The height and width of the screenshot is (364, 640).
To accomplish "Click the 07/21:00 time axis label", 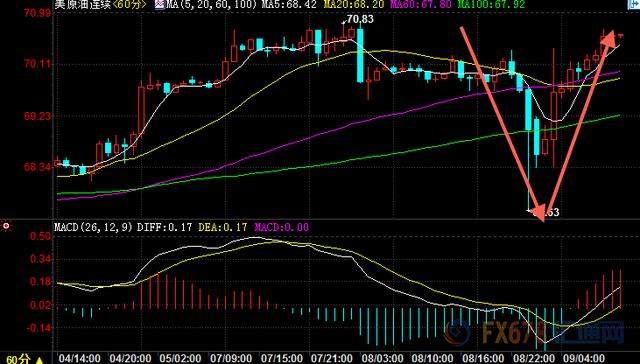I will click(331, 359).
